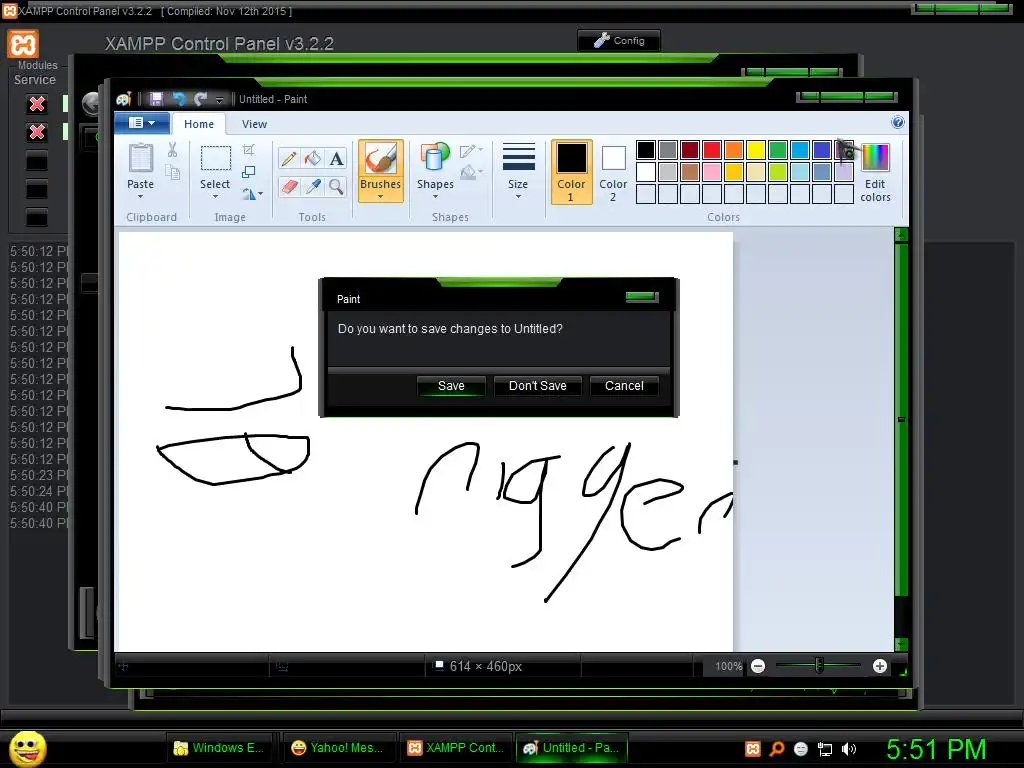Pick the yellow color swatch
Viewport: 1024px width, 768px height.
tap(756, 150)
